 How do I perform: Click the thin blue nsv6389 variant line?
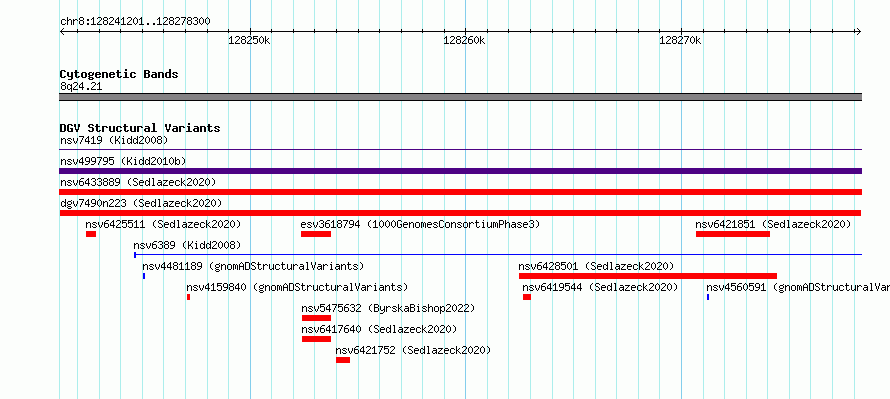498,254
